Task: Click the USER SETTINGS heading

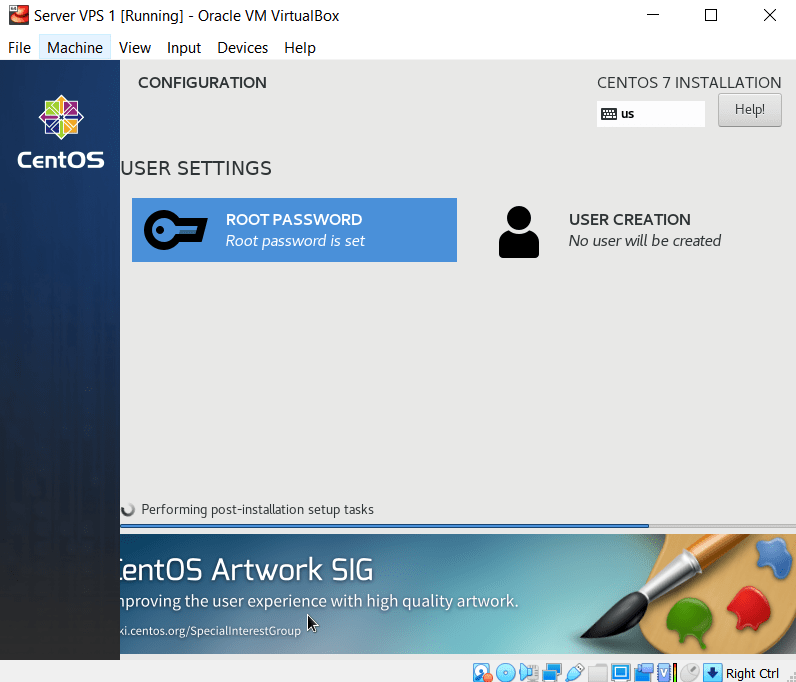Action: point(196,168)
